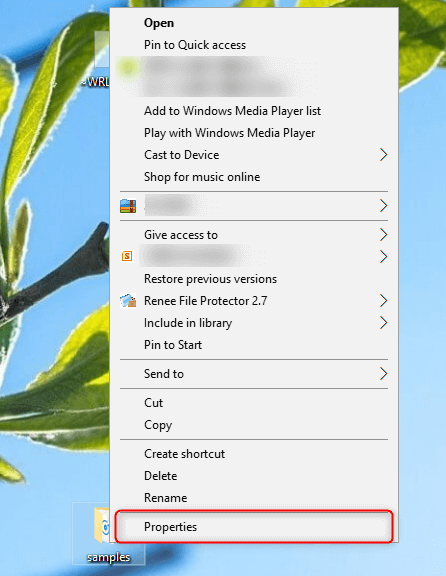This screenshot has width=446, height=576.
Task: Click the WinRAR archive icon in menu
Action: pyautogui.click(x=128, y=206)
